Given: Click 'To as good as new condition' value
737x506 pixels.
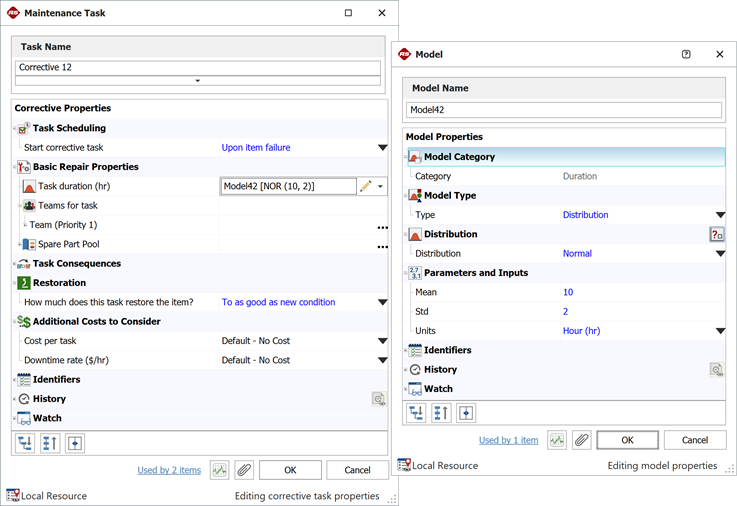Looking at the screenshot, I should (x=278, y=302).
